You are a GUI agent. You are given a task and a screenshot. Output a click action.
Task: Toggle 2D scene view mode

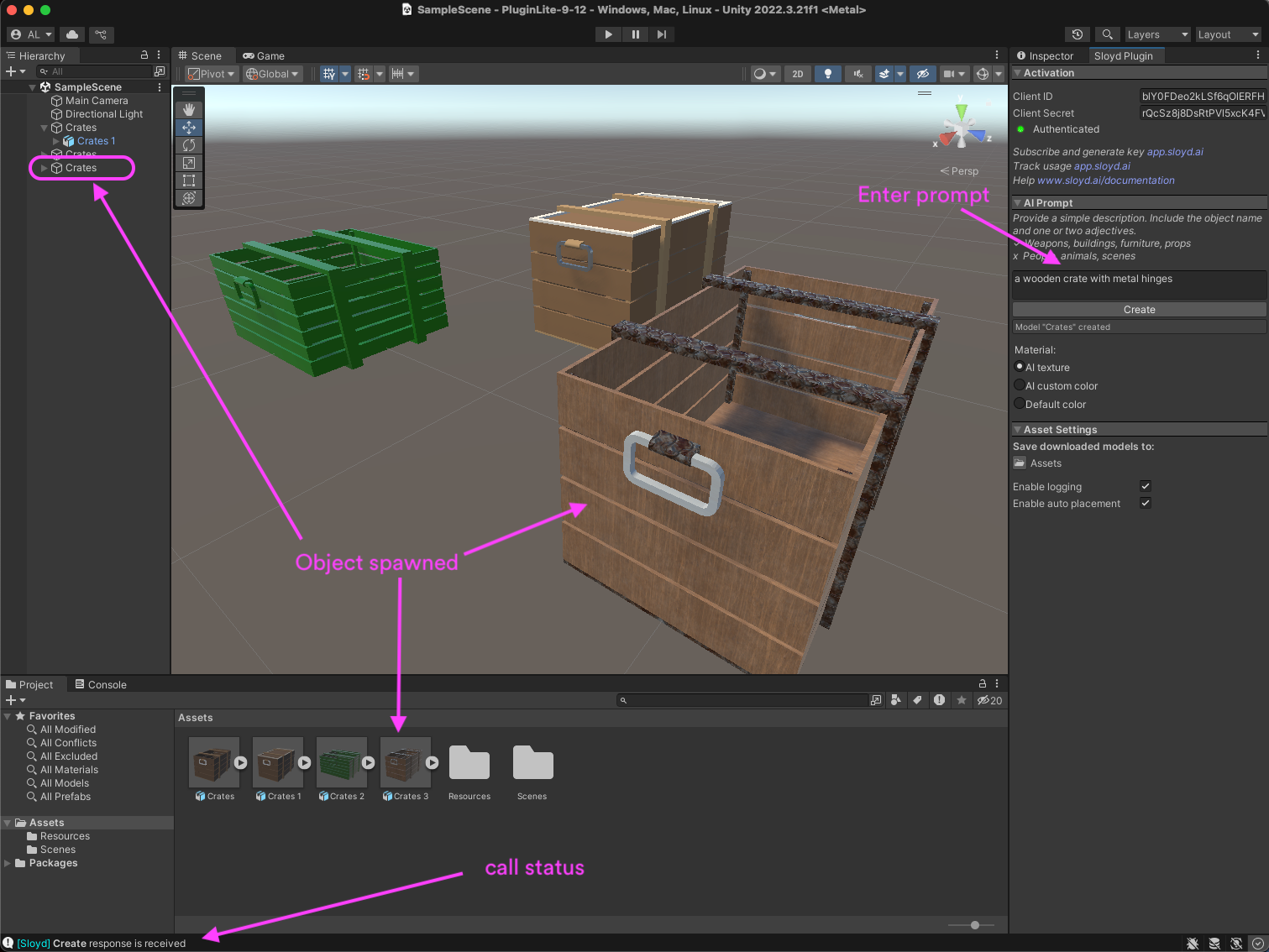[797, 74]
